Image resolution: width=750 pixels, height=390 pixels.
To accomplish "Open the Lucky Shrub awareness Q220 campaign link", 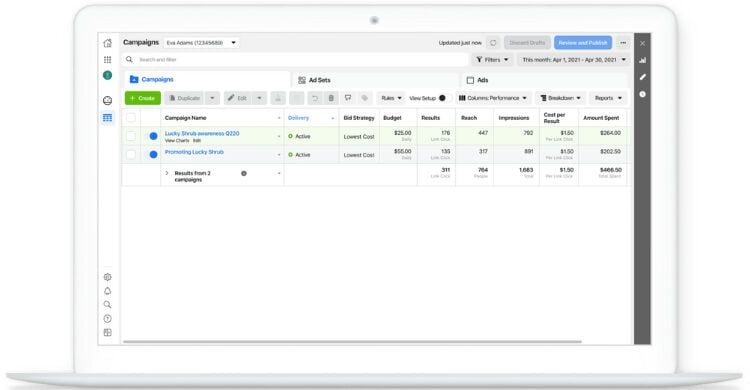I will [202, 134].
